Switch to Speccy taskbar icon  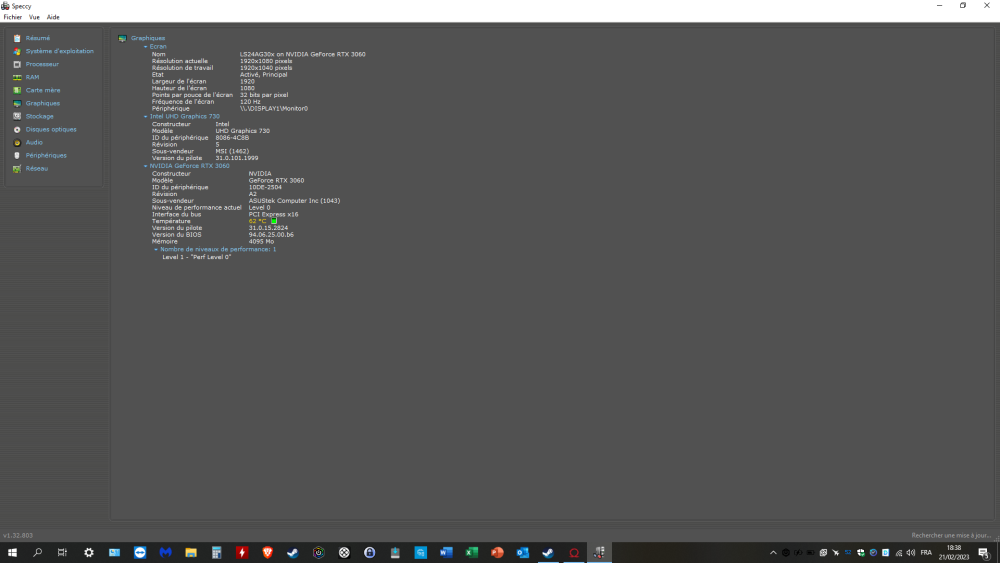pyautogui.click(x=599, y=553)
